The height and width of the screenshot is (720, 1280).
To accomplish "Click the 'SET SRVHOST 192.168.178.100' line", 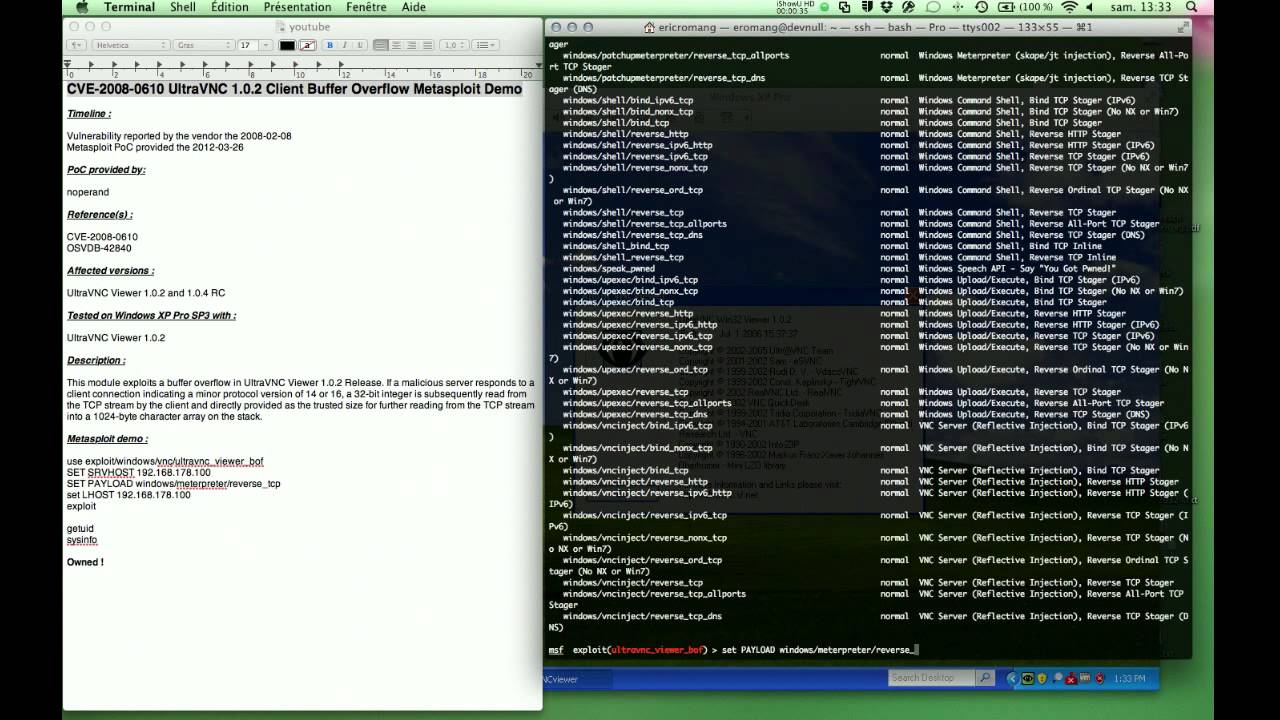I will tap(139, 472).
